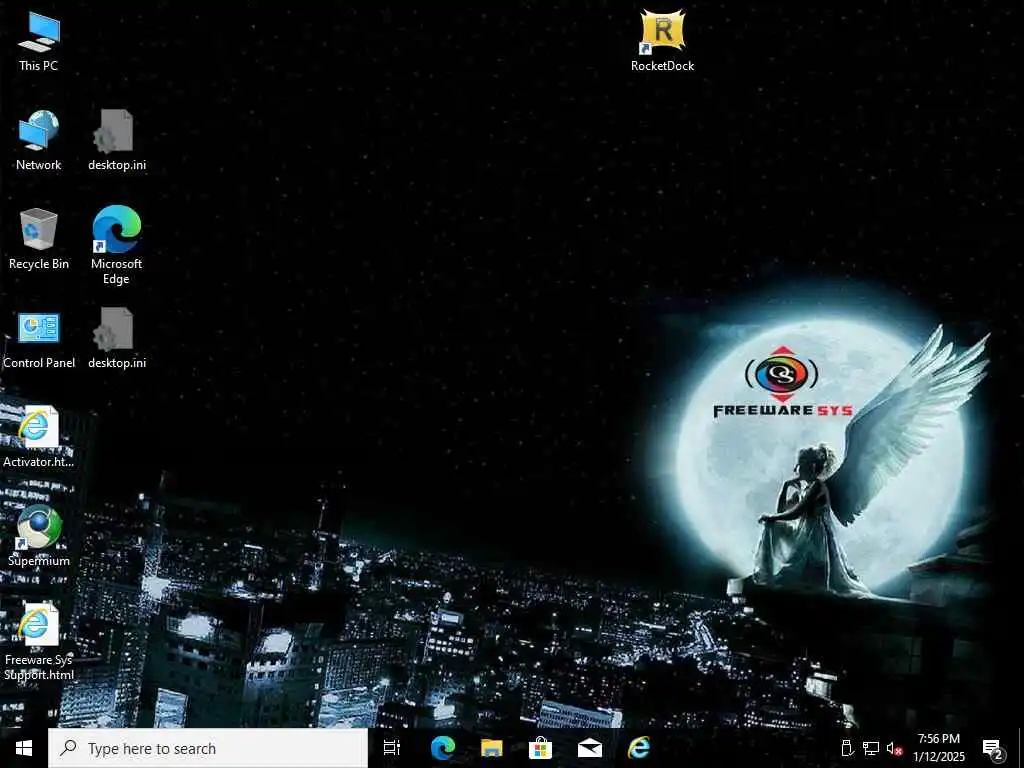Click the safely remove hardware tray icon
1024x768 pixels.
[848, 748]
